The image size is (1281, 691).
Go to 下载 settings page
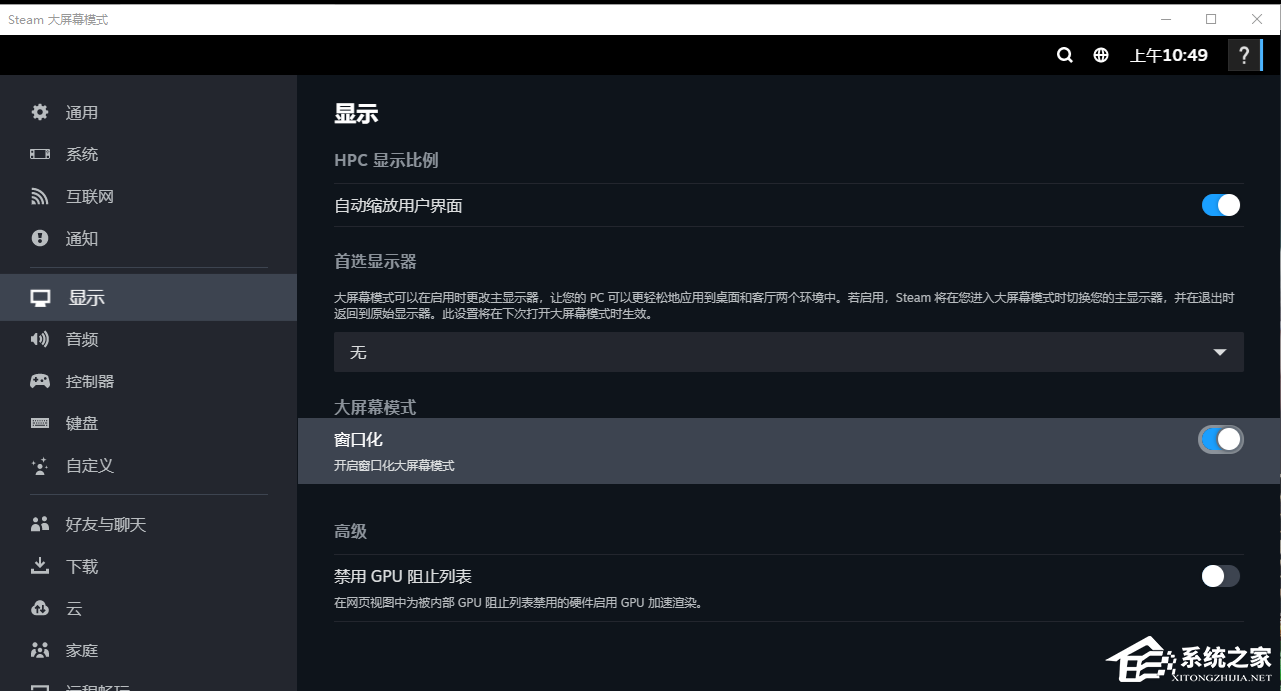148,566
